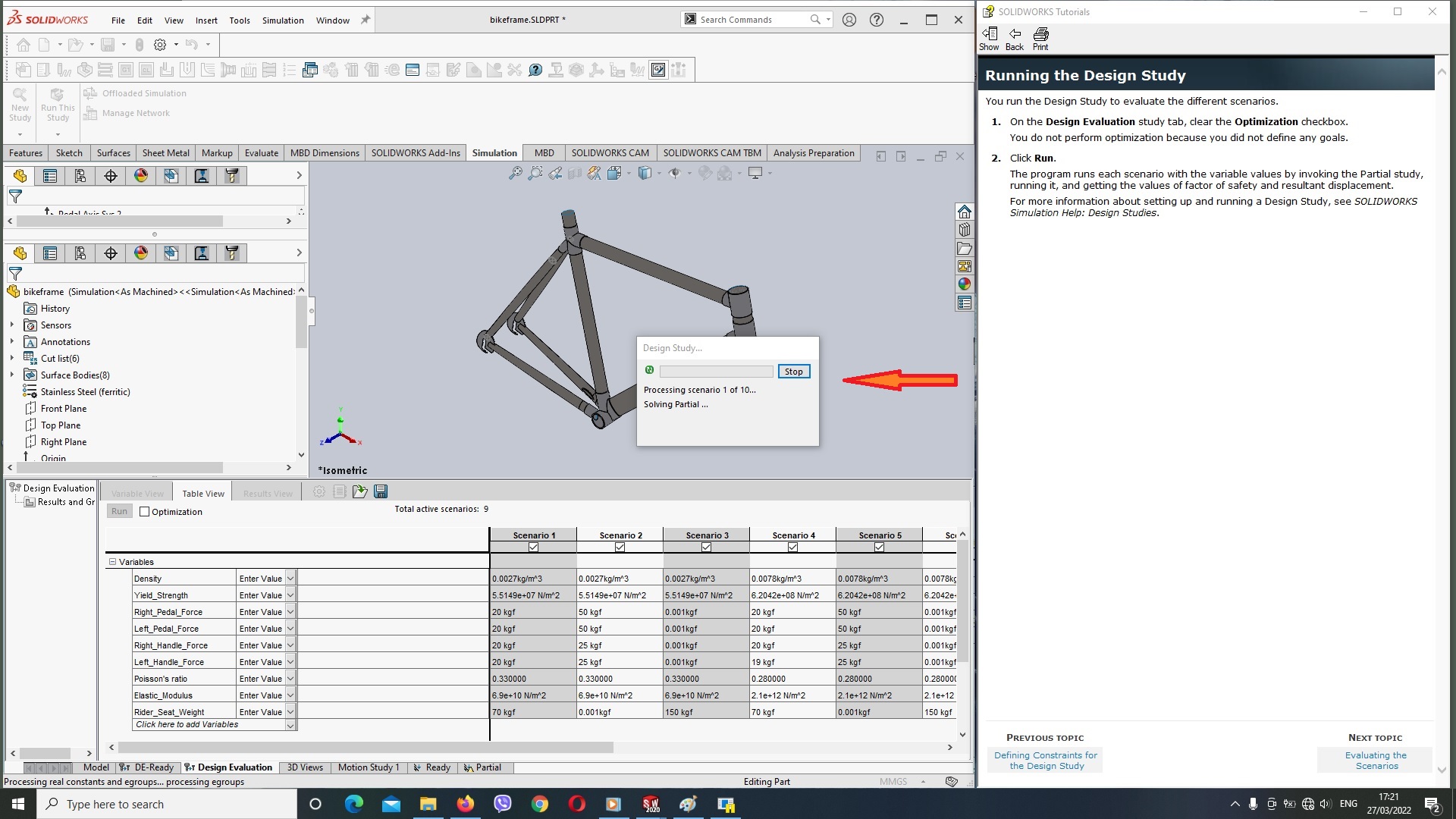Uncheck the Scenario 3 checkbox
Viewport: 1456px width, 819px height.
coord(707,548)
